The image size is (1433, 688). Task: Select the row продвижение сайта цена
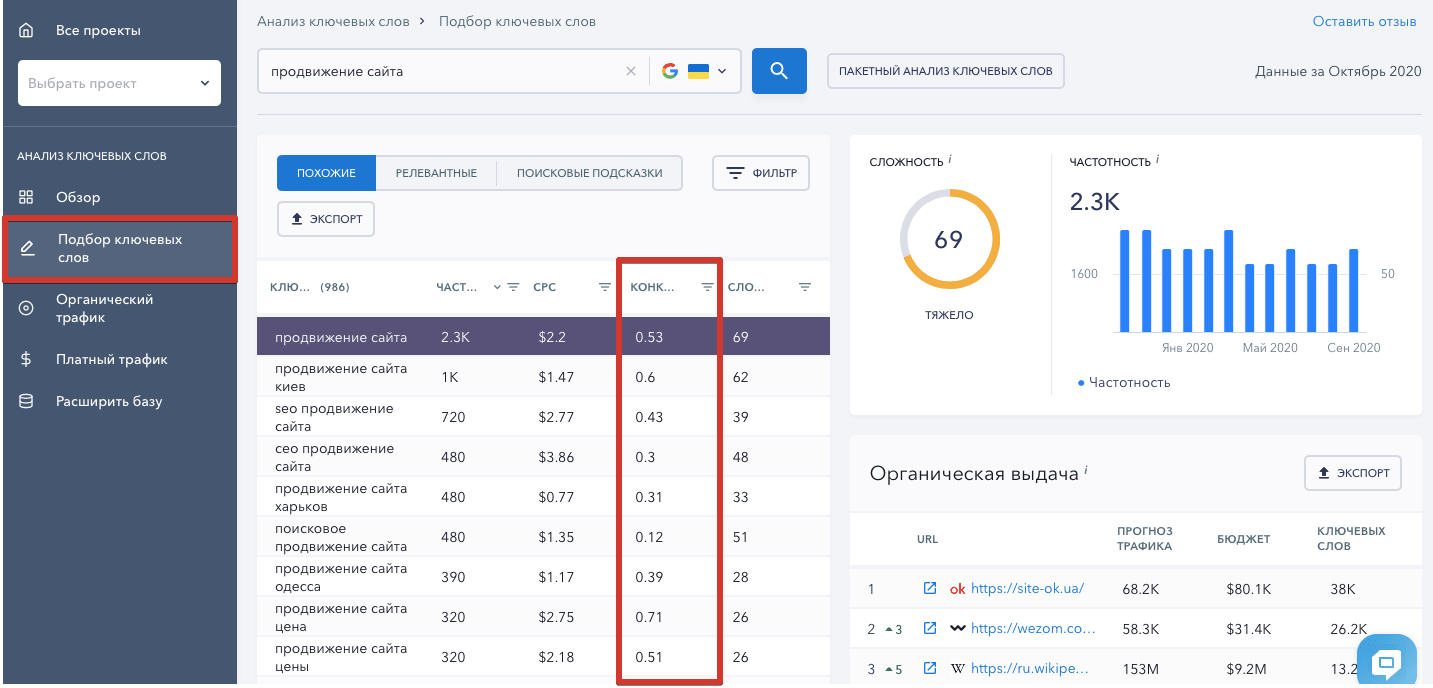[543, 617]
